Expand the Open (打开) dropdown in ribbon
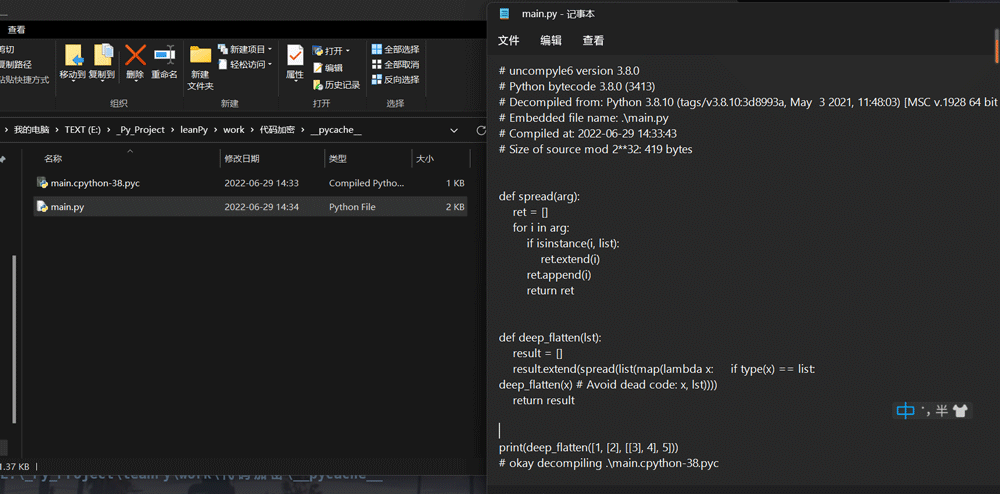1000x494 pixels. pyautogui.click(x=349, y=51)
